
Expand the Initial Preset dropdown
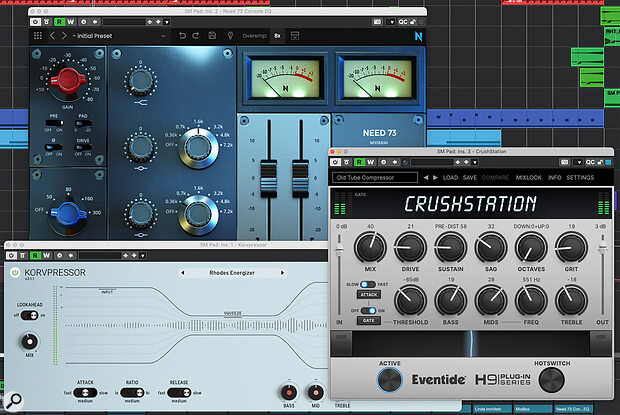163,36
